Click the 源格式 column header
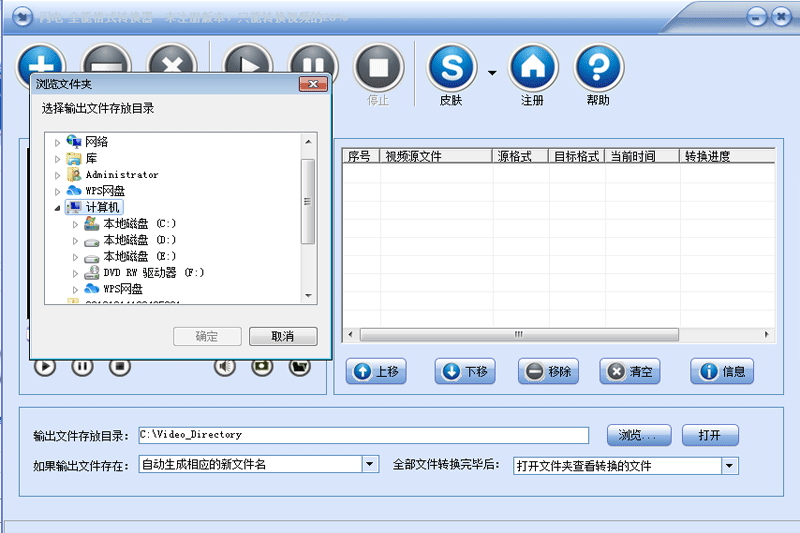The width and height of the screenshot is (800, 533). 520,156
